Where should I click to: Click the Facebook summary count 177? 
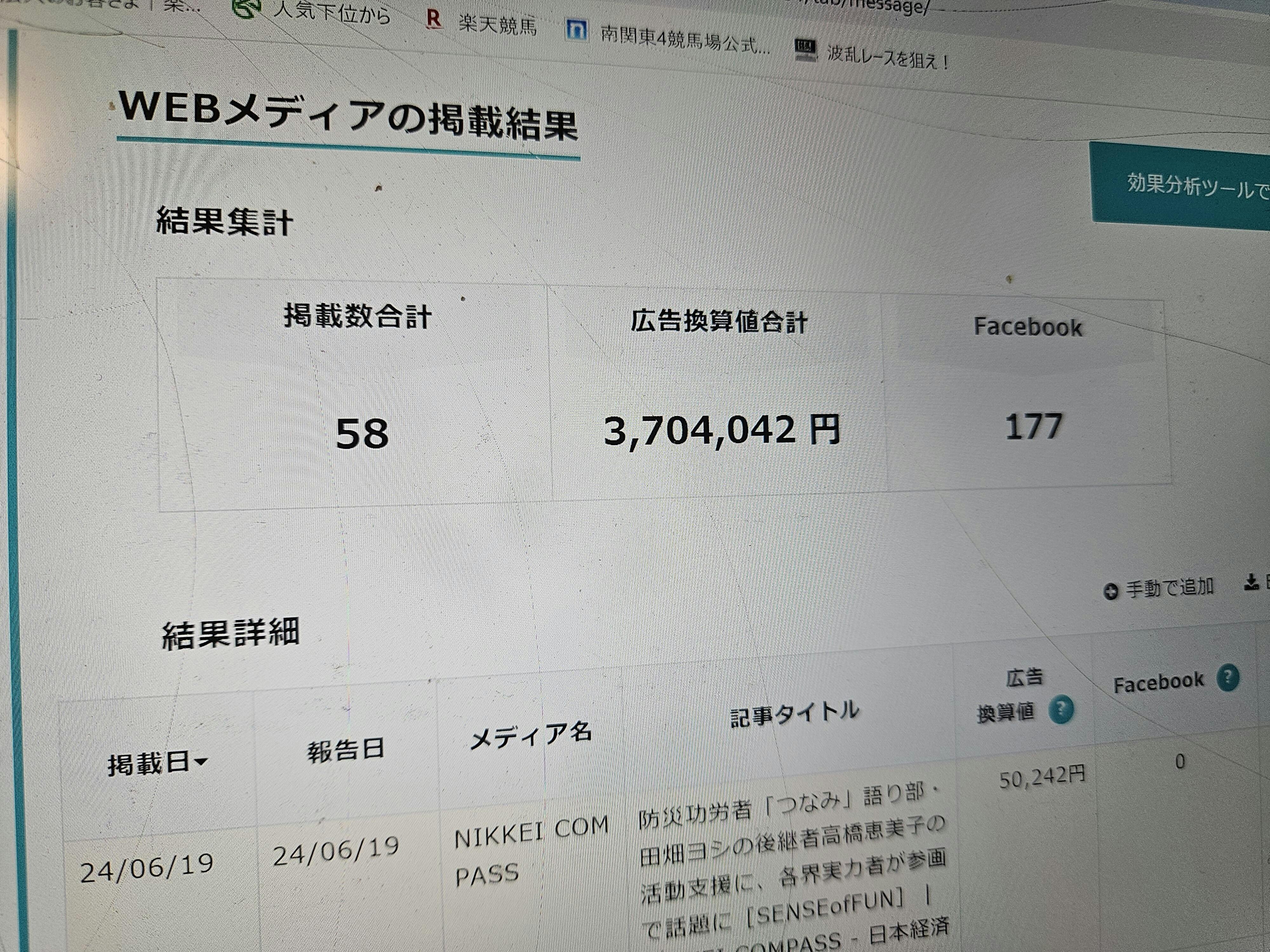1033,427
